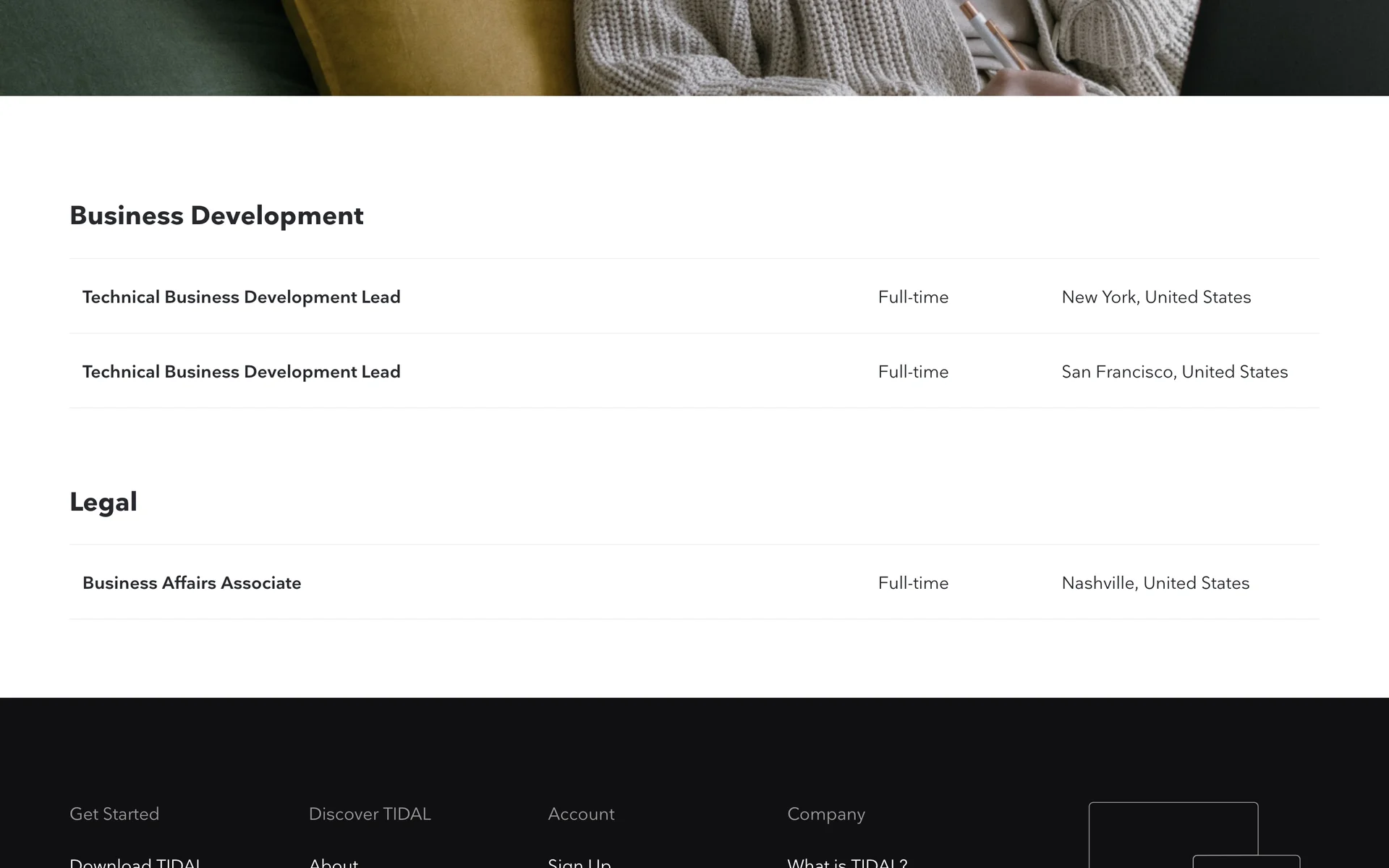Click the Company footer column heading

pyautogui.click(x=826, y=814)
